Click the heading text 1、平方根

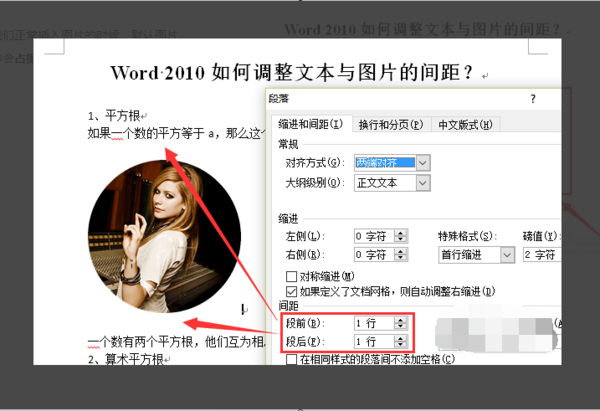pyautogui.click(x=114, y=116)
